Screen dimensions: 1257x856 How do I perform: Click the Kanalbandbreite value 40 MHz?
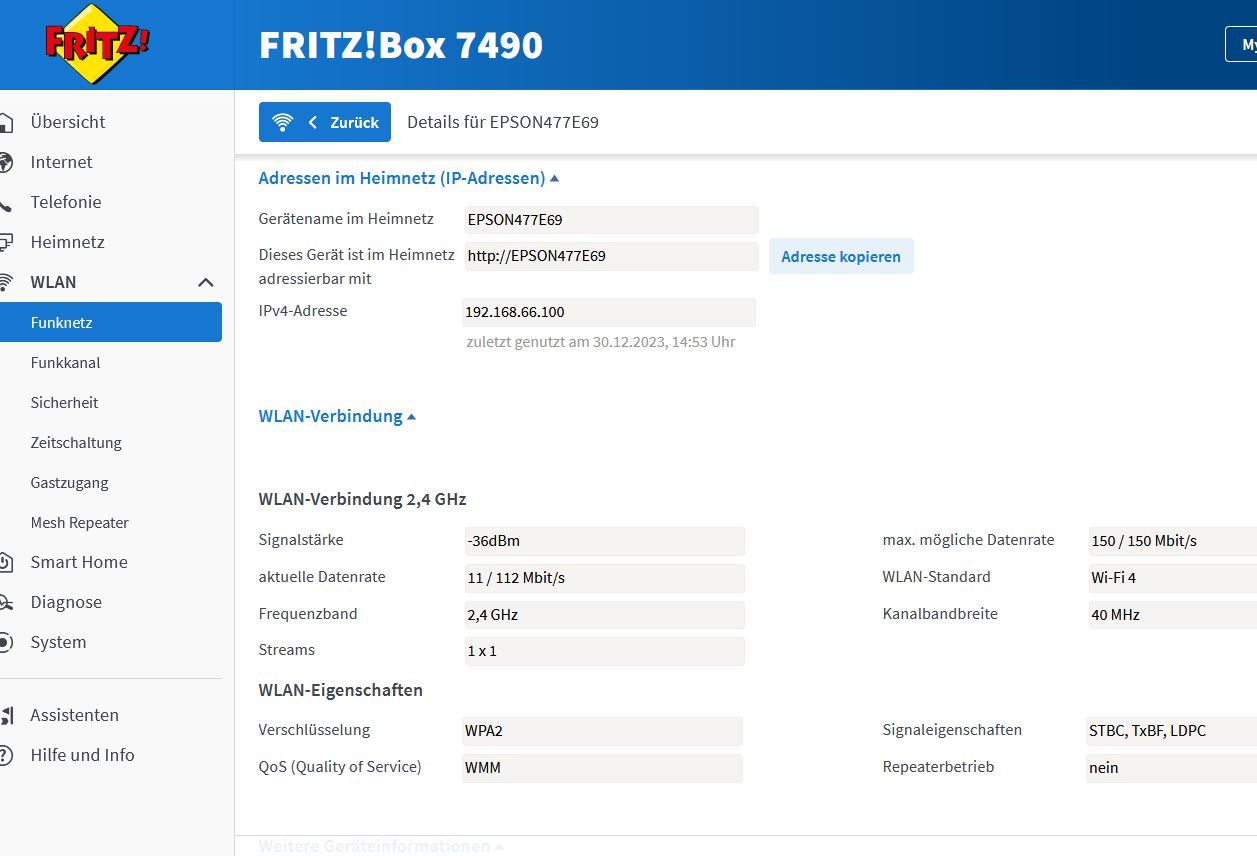[x=1172, y=615]
